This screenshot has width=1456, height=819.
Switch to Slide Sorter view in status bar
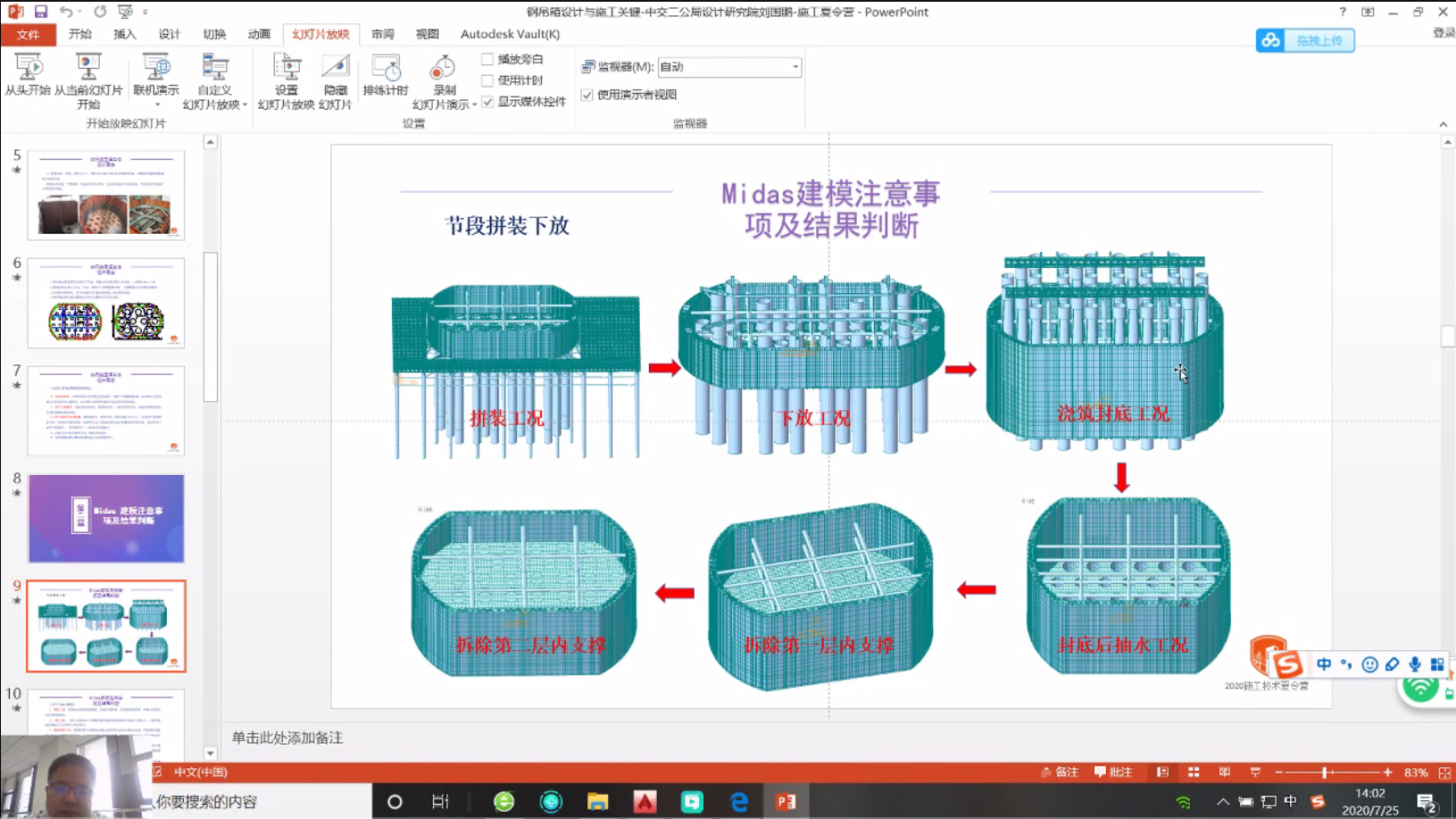1194,773
